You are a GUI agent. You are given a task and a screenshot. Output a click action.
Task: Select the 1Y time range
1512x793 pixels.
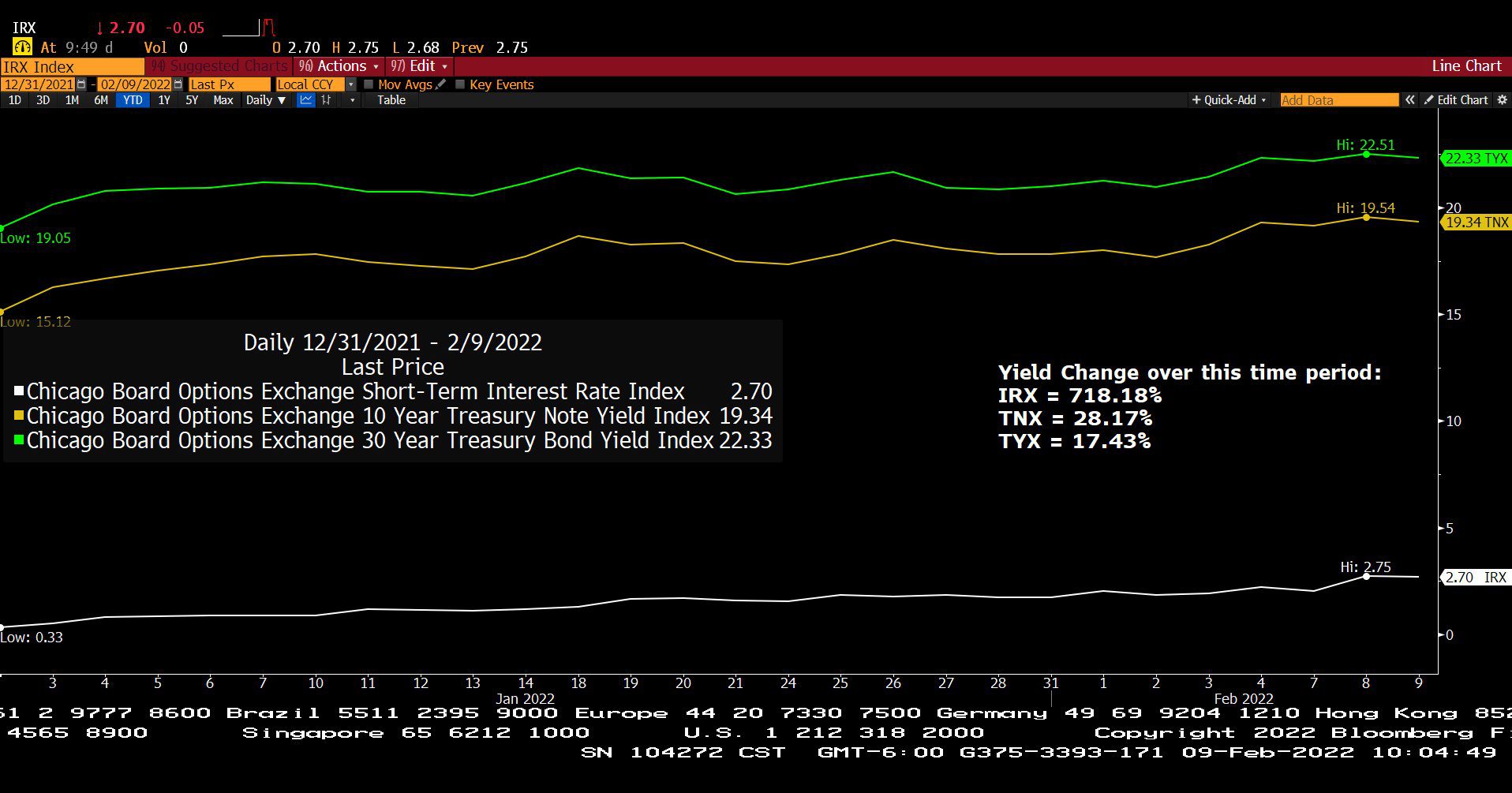click(163, 100)
